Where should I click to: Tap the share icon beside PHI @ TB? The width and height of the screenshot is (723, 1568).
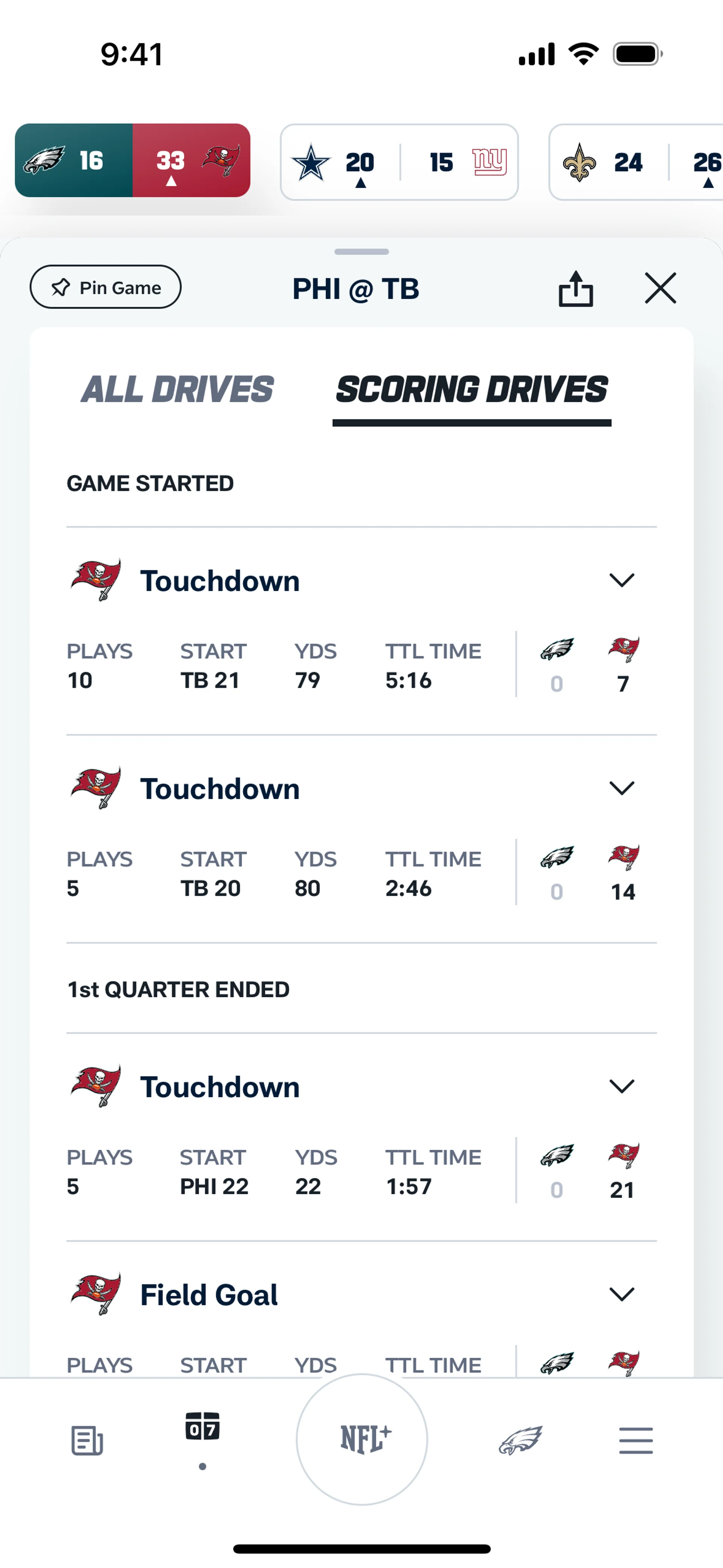(576, 288)
